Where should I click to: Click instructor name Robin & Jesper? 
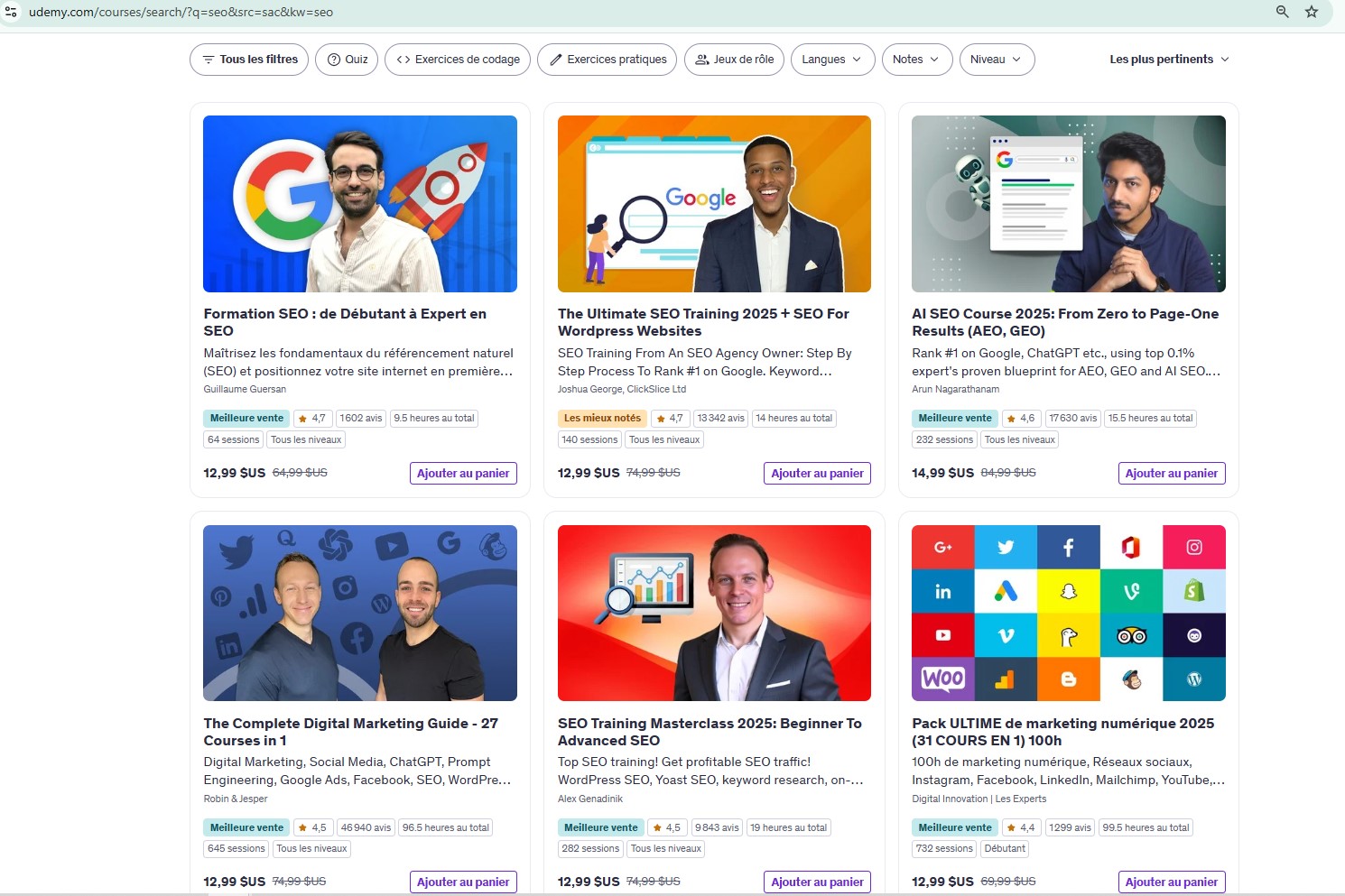pyautogui.click(x=236, y=799)
